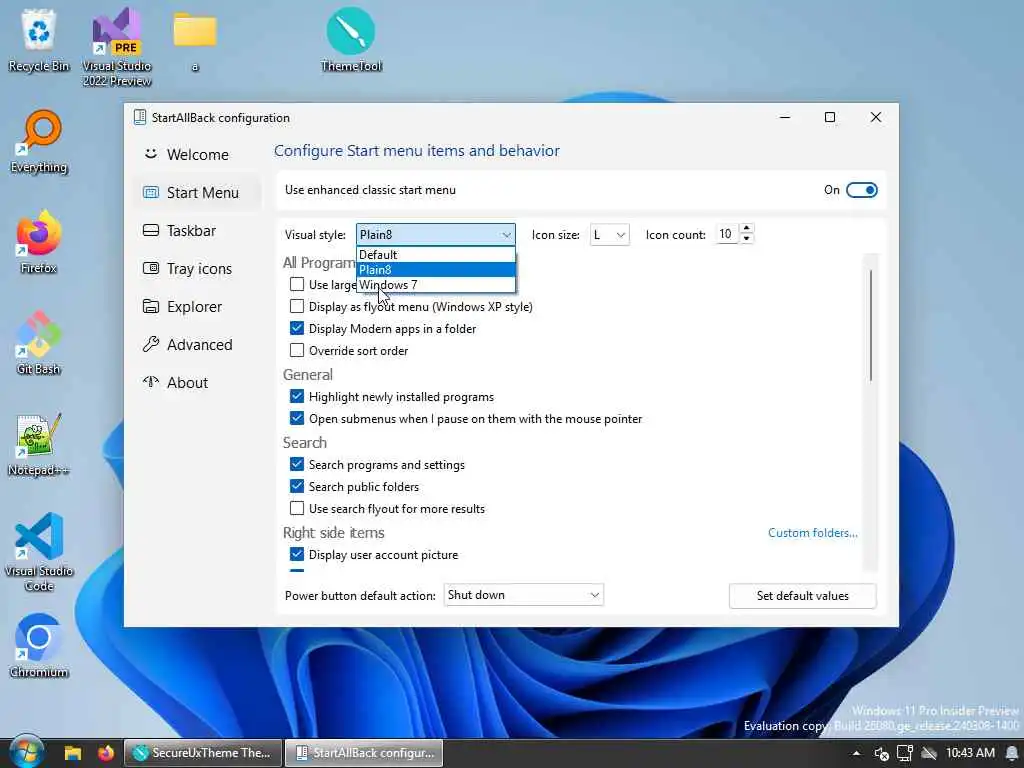The width and height of the screenshot is (1024, 768).
Task: Click the taskbar clock showing 10:43 AM
Action: [x=970, y=753]
